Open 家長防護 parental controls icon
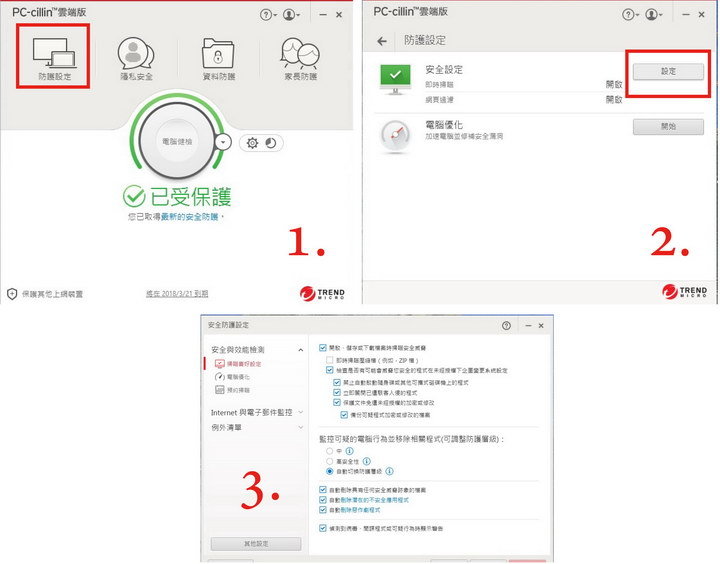This screenshot has height=564, width=720. point(300,58)
